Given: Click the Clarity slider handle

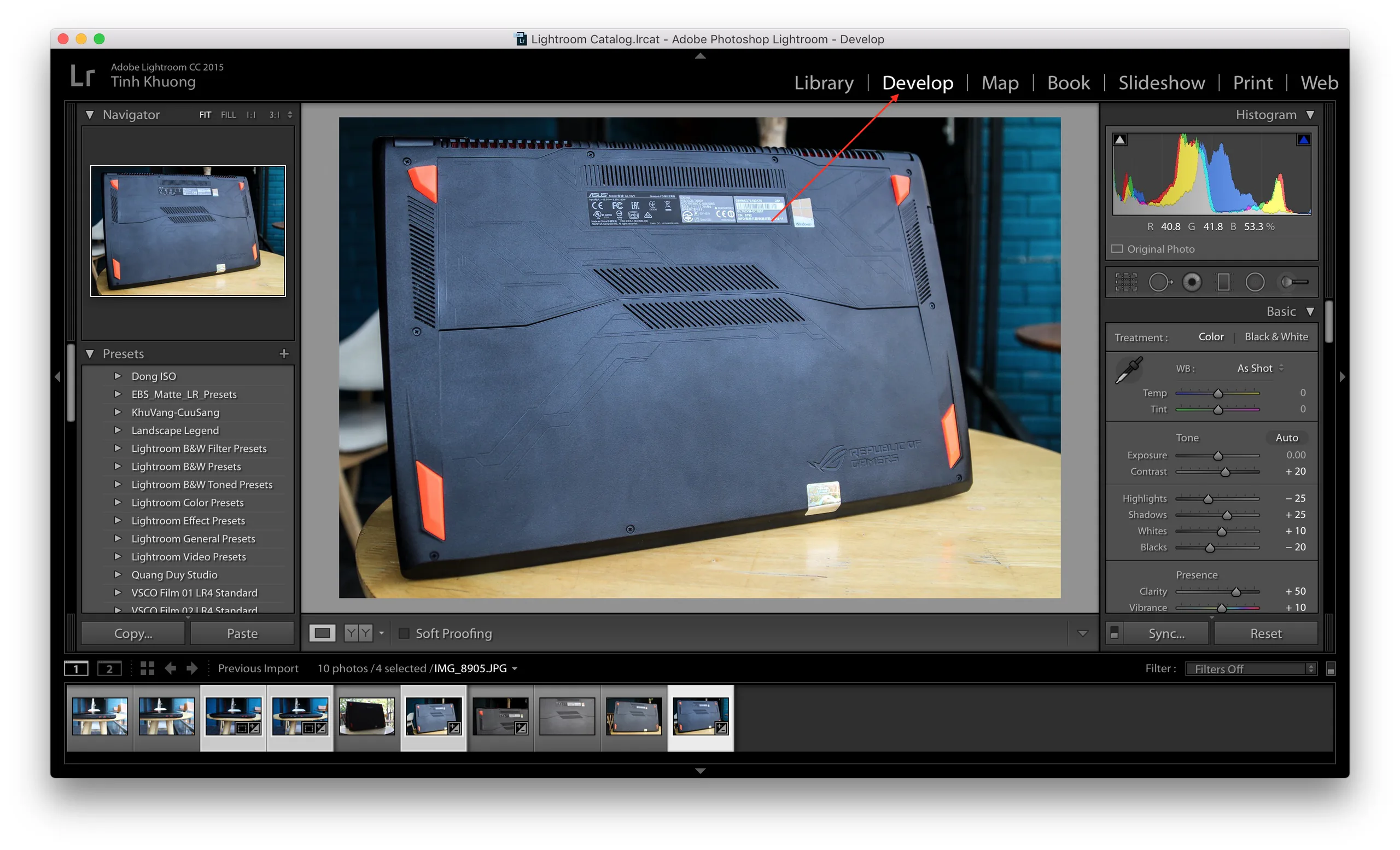Looking at the screenshot, I should tap(1236, 592).
